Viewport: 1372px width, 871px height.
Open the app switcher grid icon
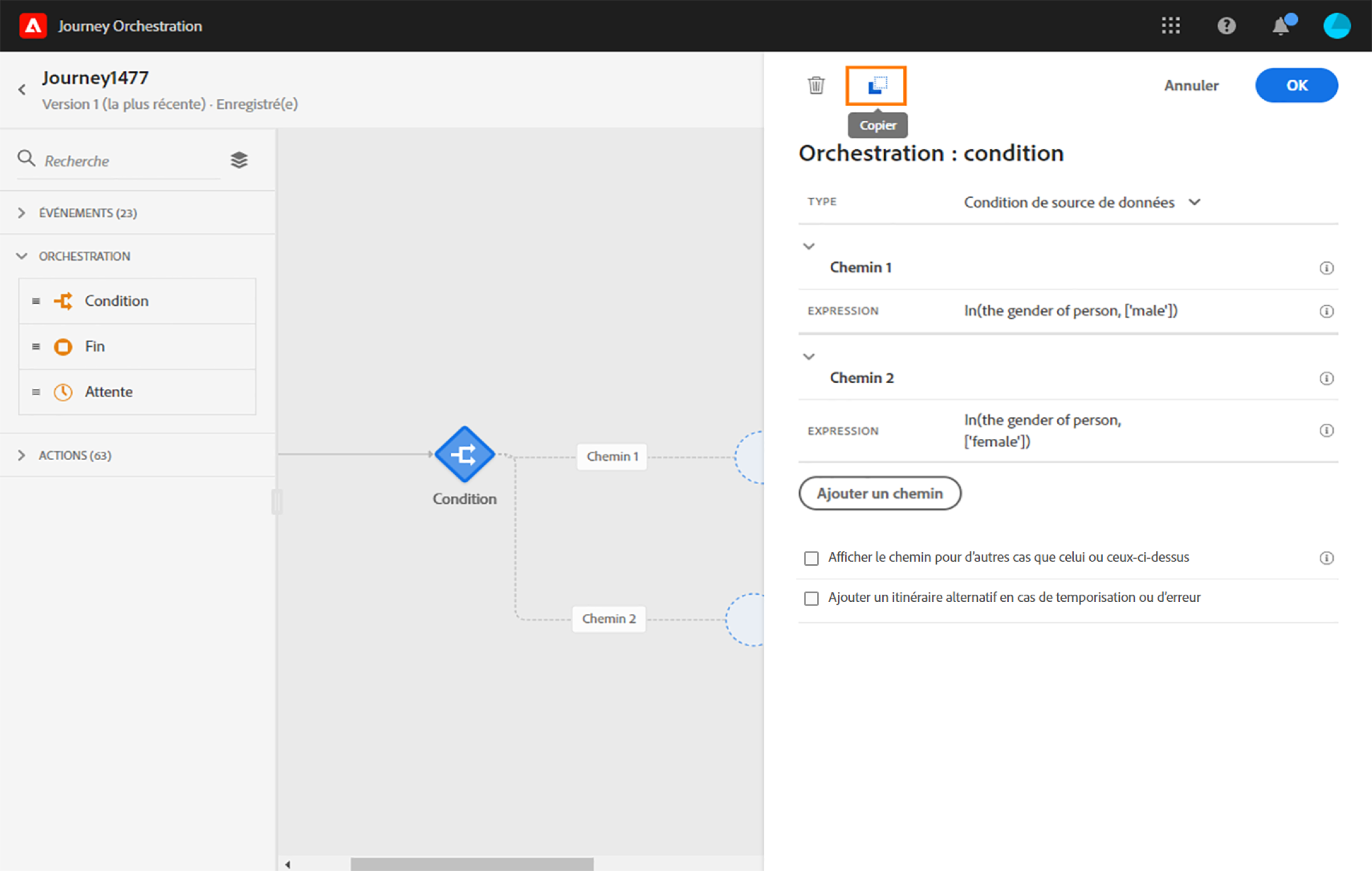pyautogui.click(x=1170, y=26)
